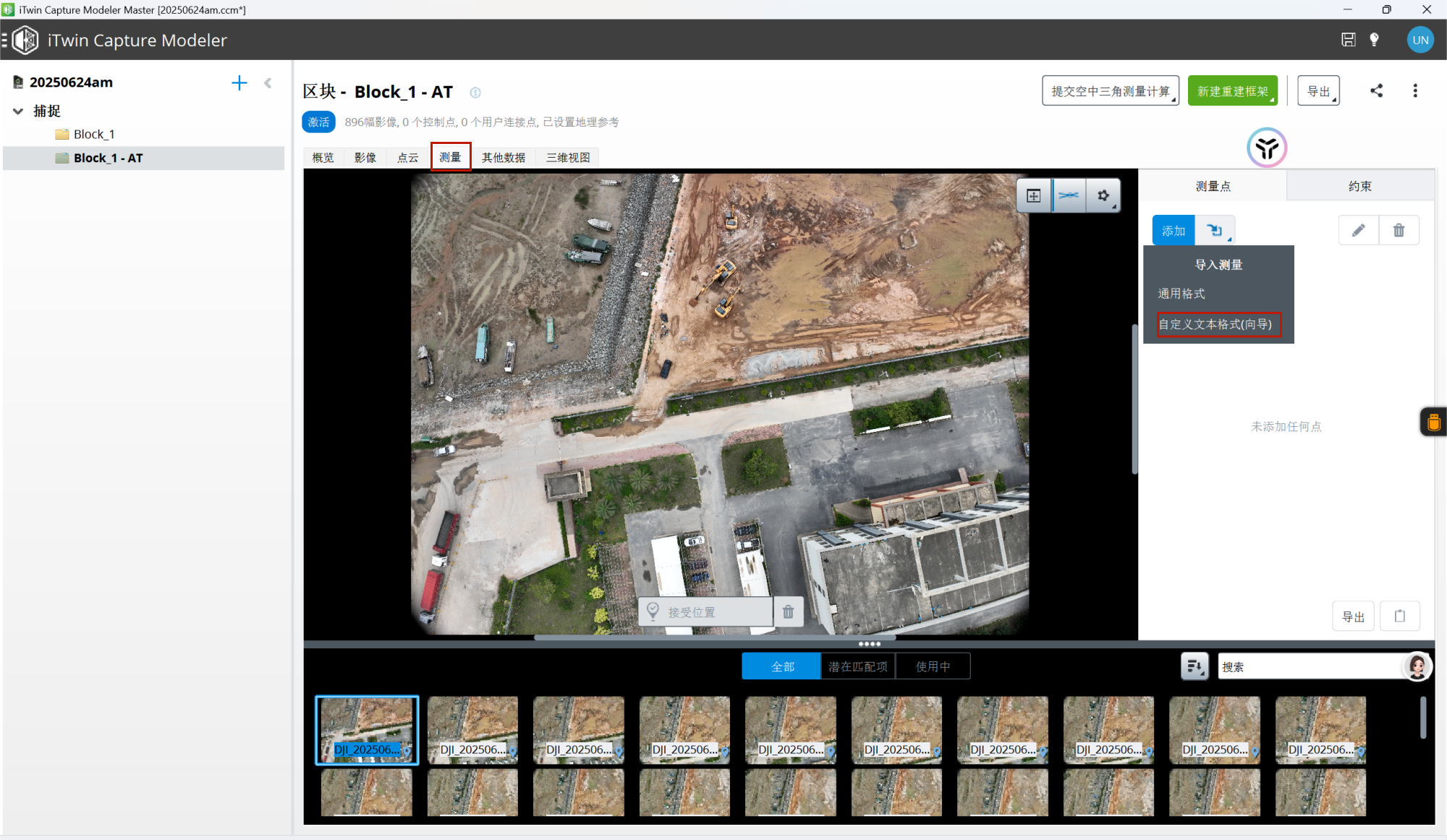Viewport: 1447px width, 840px height.
Task: Click the green 新建重建框架 button
Action: pyautogui.click(x=1232, y=91)
